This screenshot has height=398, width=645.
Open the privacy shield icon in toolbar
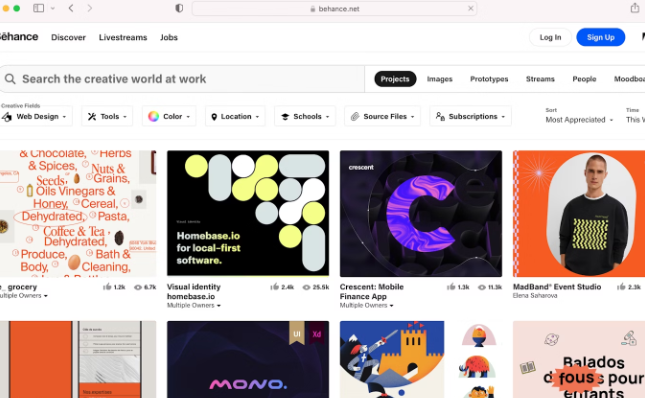point(179,8)
